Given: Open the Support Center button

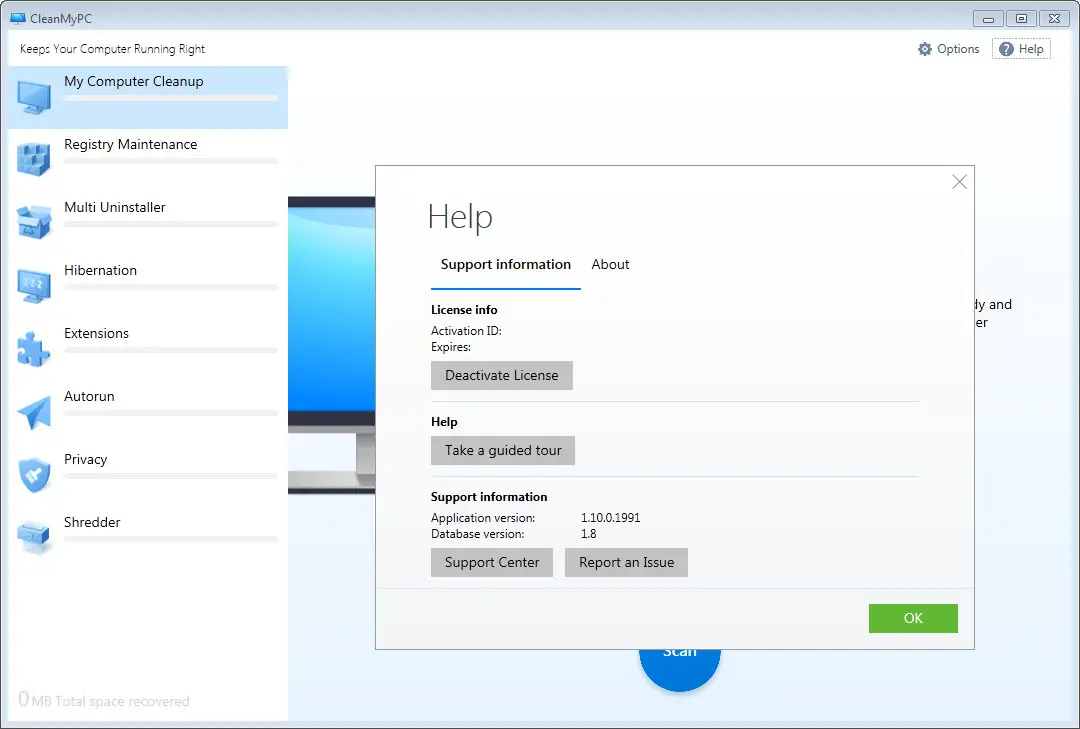Looking at the screenshot, I should tap(492, 562).
